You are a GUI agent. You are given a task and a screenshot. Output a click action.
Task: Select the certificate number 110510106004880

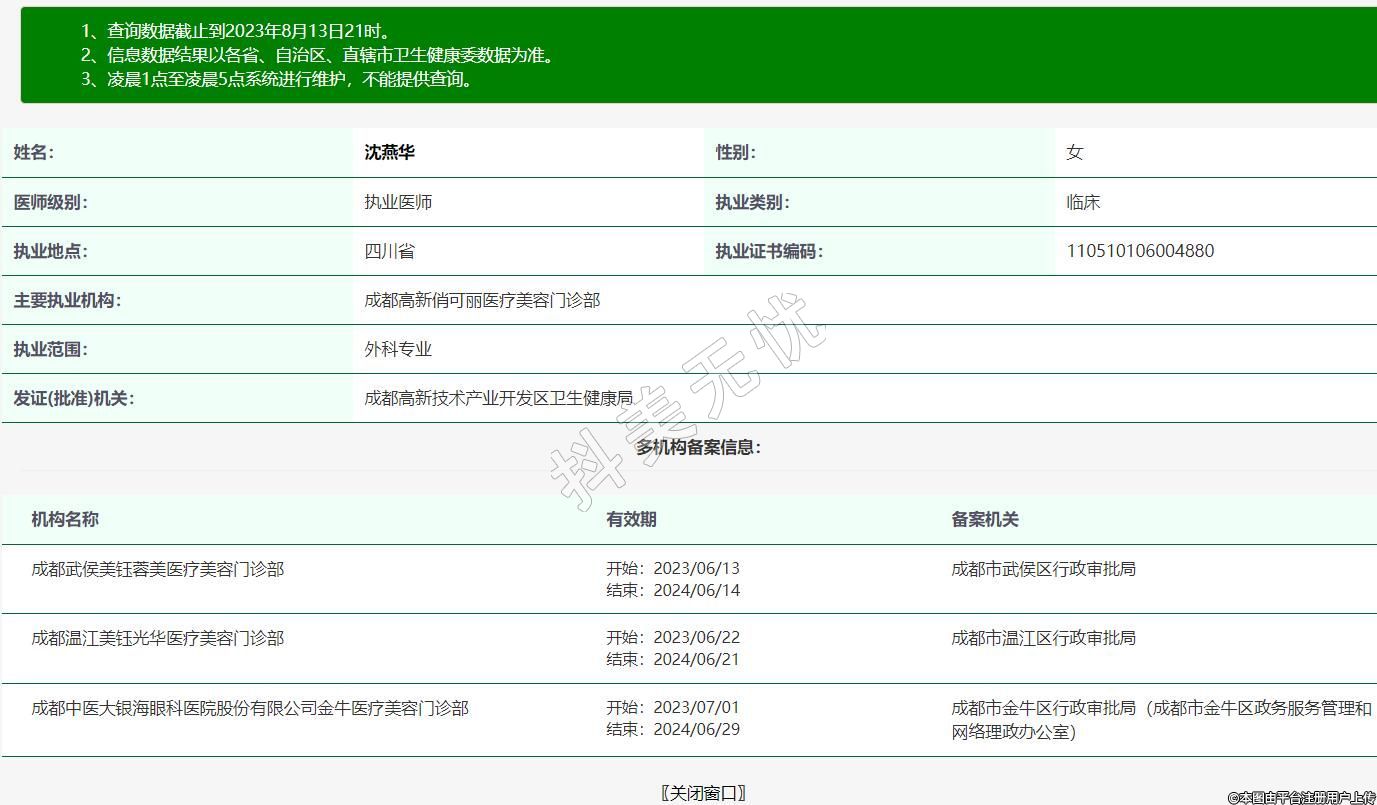[x=1140, y=251]
